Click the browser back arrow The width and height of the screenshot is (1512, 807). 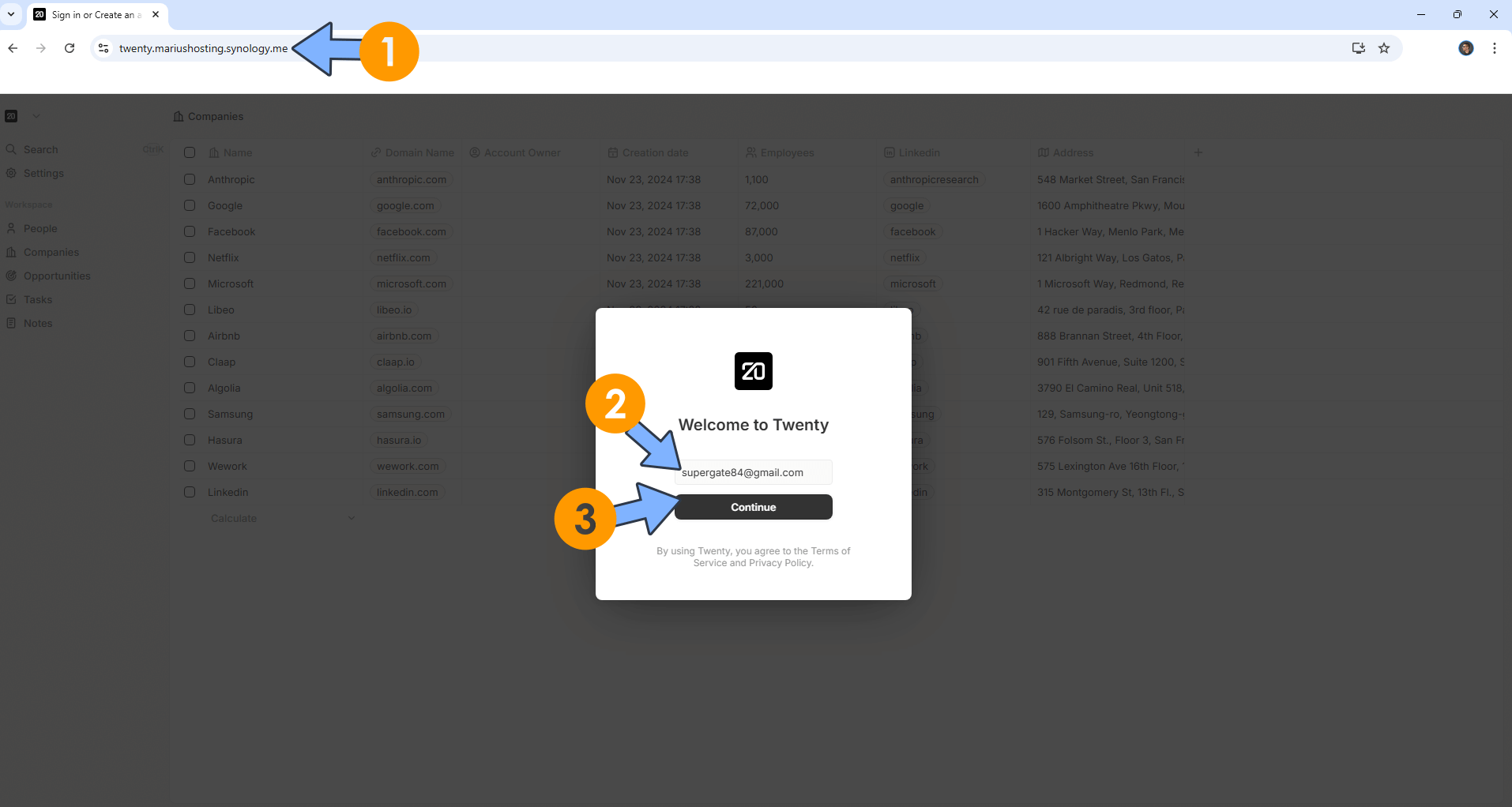(x=13, y=48)
